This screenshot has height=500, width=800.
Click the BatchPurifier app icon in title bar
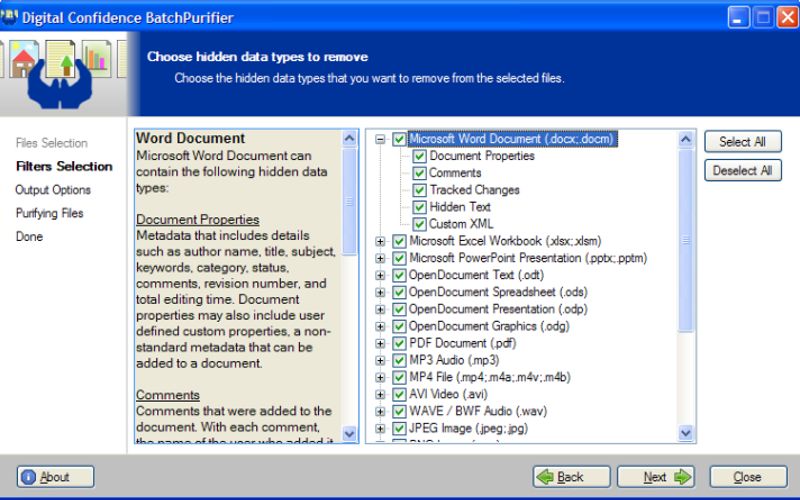pos(9,17)
